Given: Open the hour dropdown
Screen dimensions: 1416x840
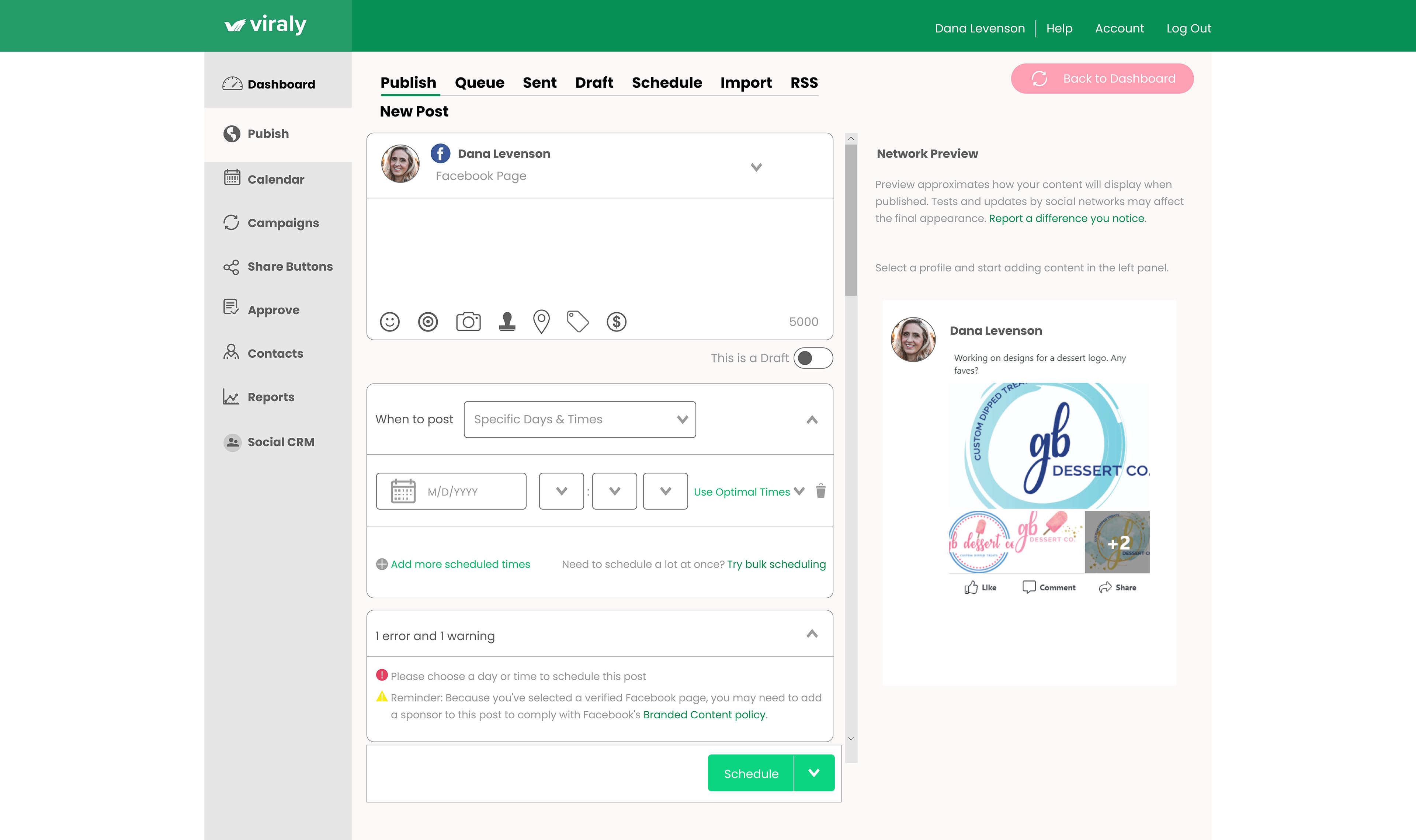Looking at the screenshot, I should coord(561,491).
